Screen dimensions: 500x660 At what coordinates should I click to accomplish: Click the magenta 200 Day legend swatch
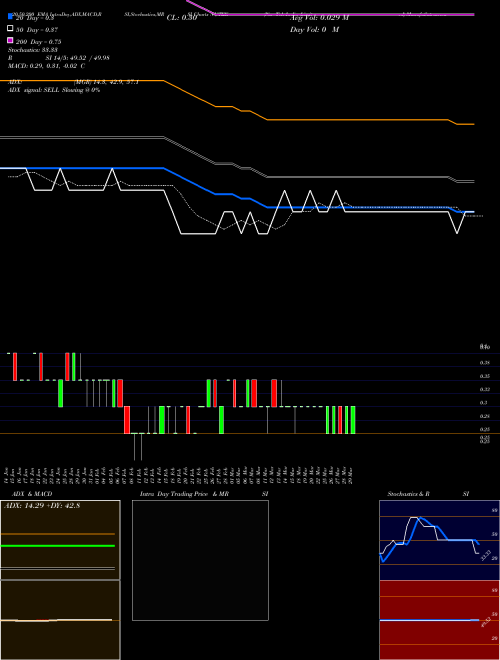[x=10, y=40]
